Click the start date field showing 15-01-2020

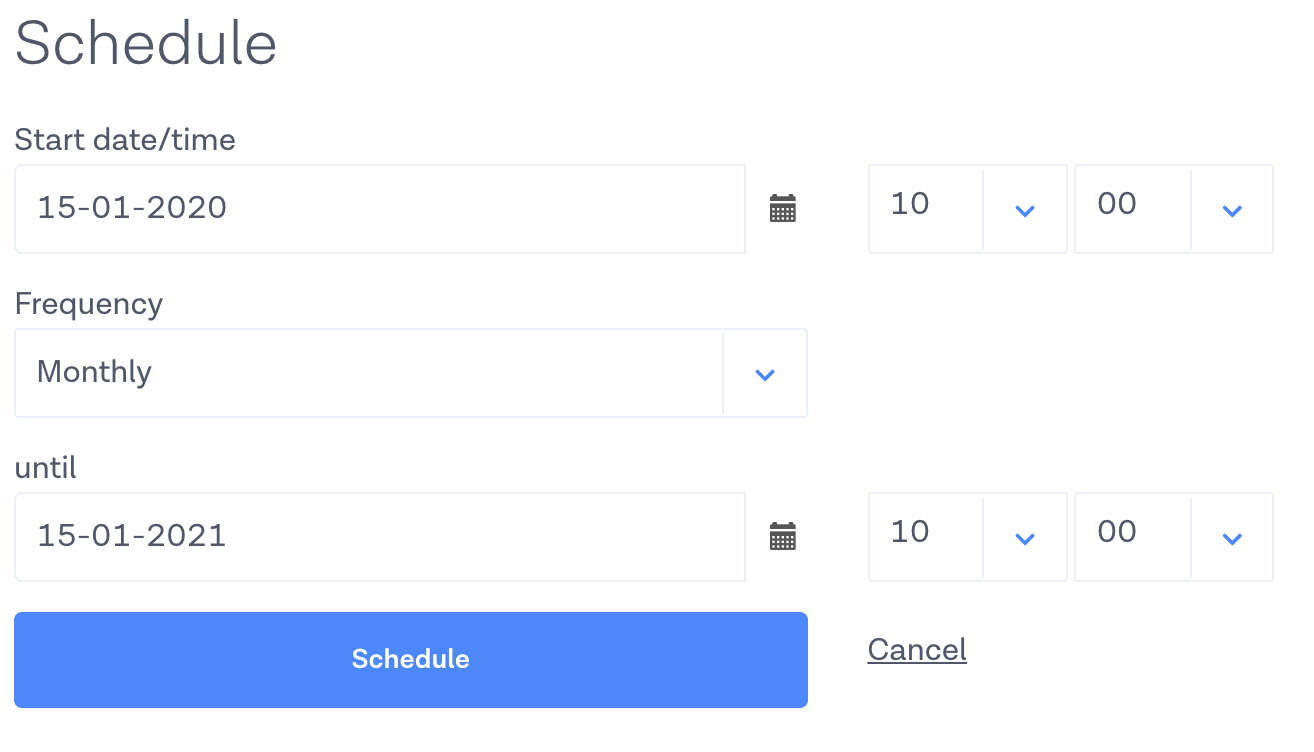(x=380, y=209)
